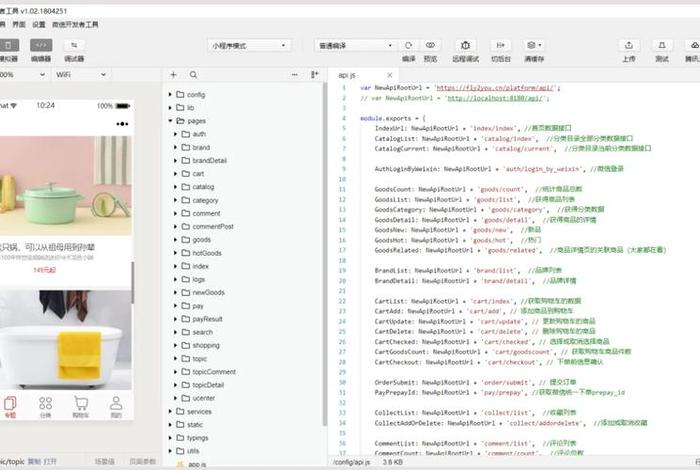Viewport: 700px width, 470px height.
Task: Click the editor (编辑器) toolbar icon
Action: click(41, 45)
